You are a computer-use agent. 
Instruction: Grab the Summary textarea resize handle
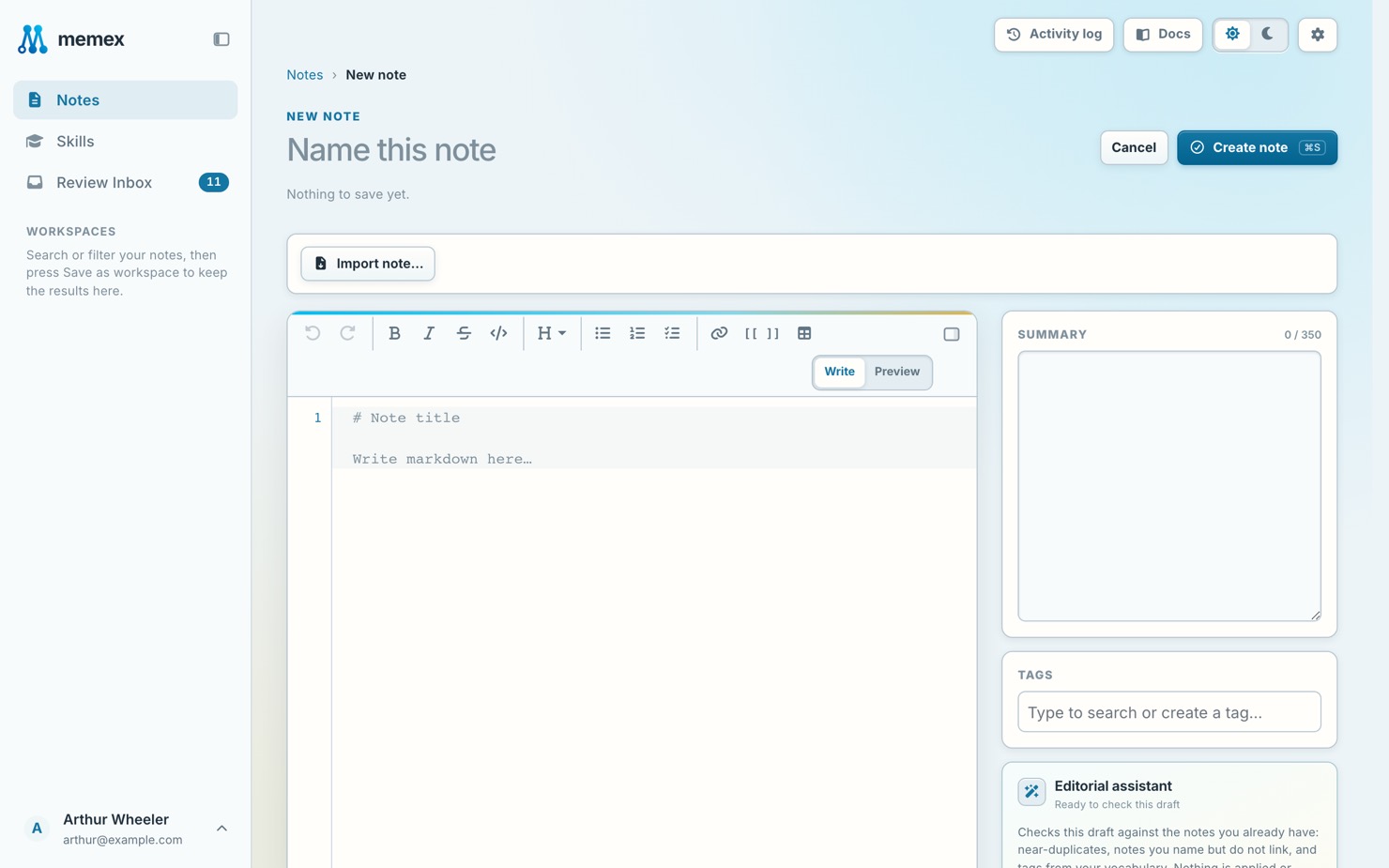[1316, 616]
